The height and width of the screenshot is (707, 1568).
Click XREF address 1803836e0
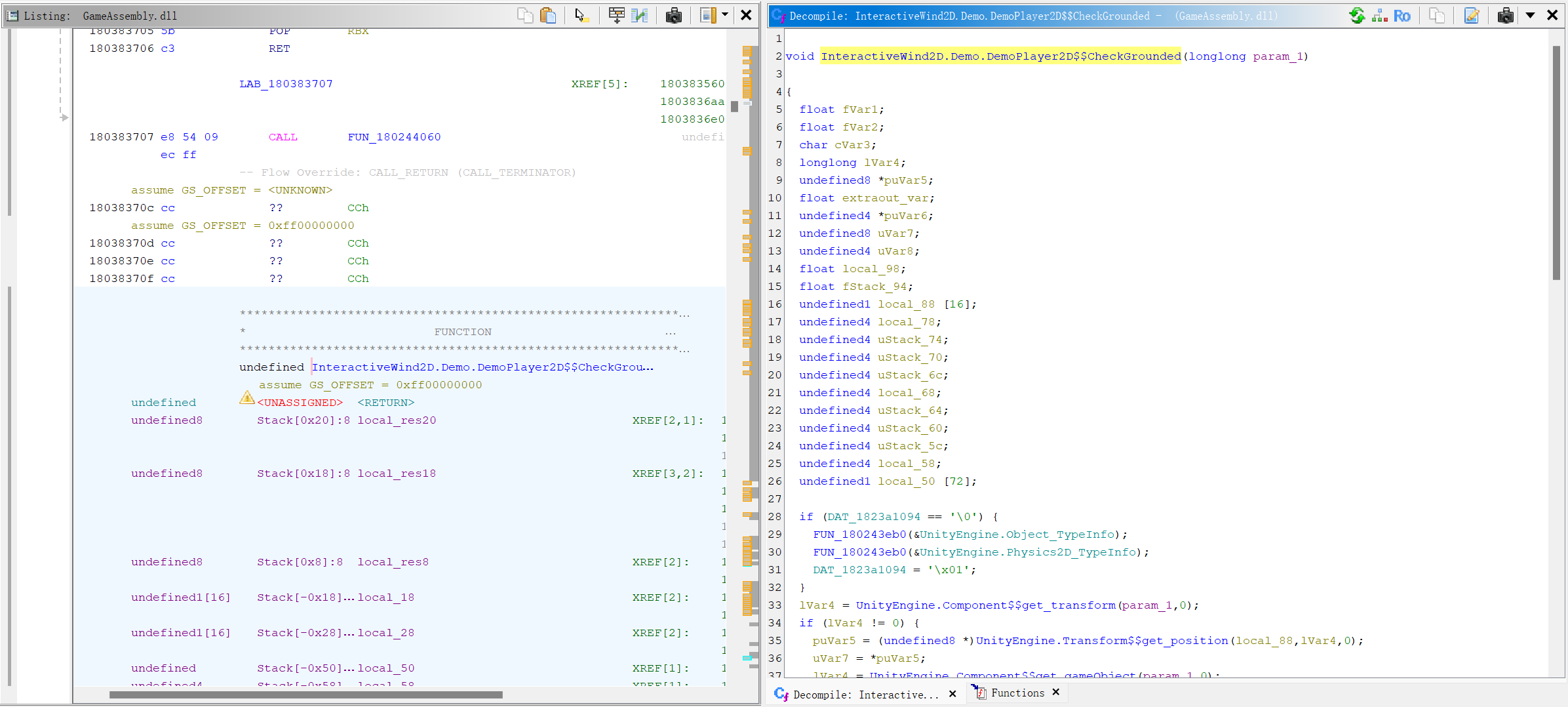tap(692, 119)
